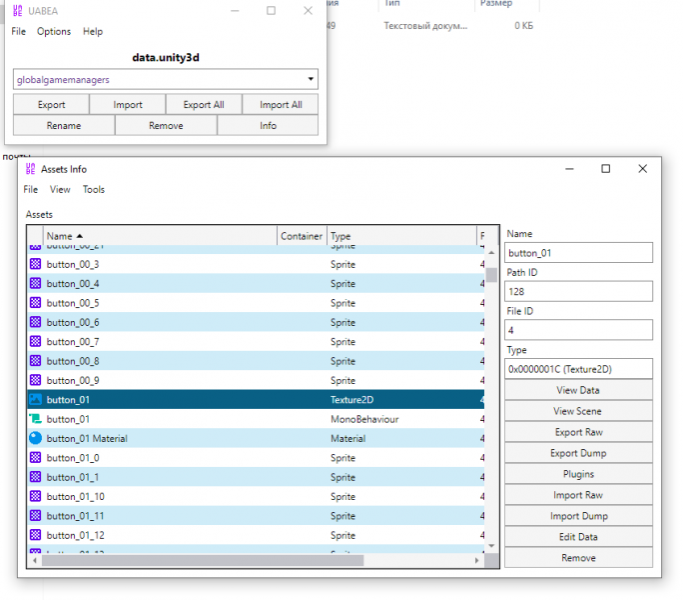This screenshot has height=600, width=683.
Task: Click the sprite icon of button_01_0
Action: (x=35, y=458)
